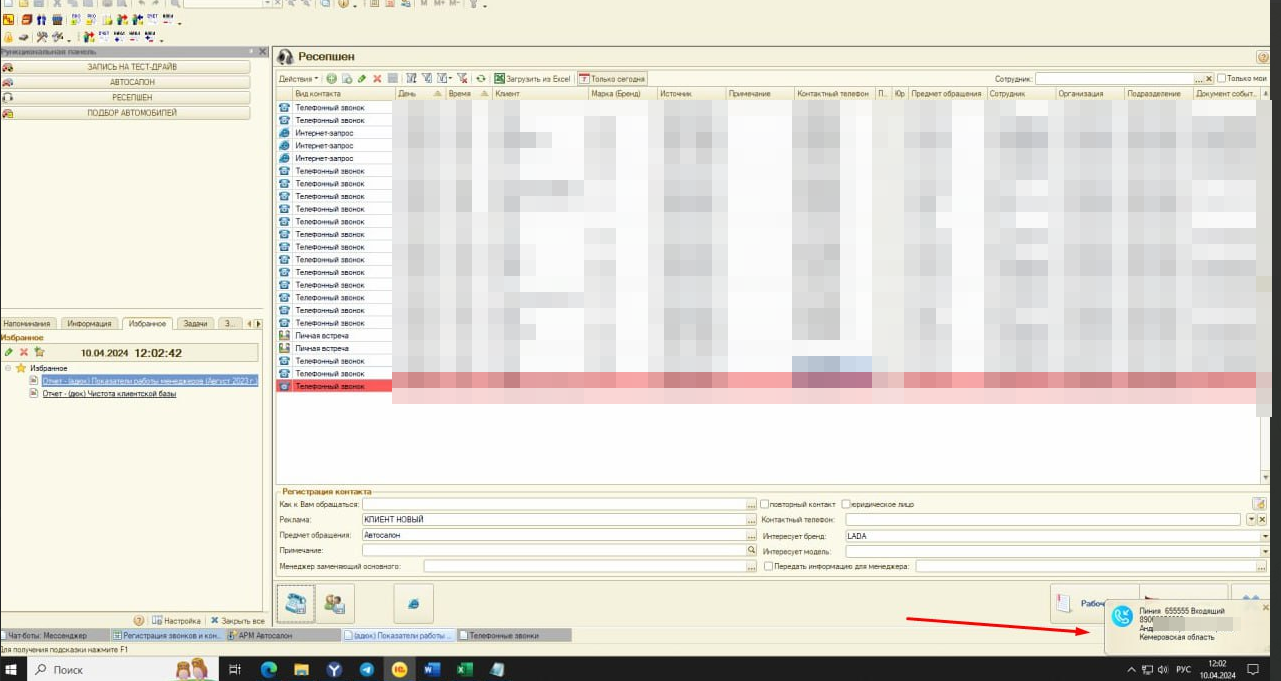Open report link Чистота клиентской базы
The height and width of the screenshot is (681, 1281).
point(110,393)
